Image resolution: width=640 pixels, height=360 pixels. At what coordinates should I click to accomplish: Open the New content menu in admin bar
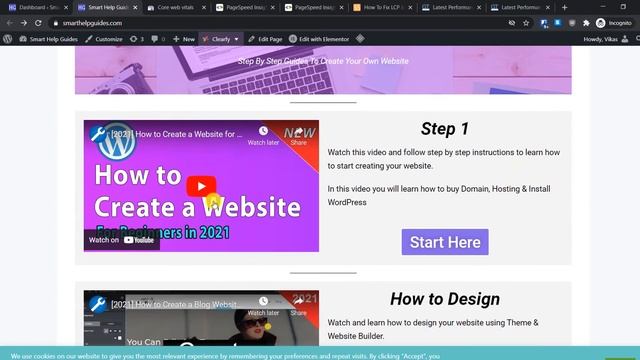coord(184,39)
